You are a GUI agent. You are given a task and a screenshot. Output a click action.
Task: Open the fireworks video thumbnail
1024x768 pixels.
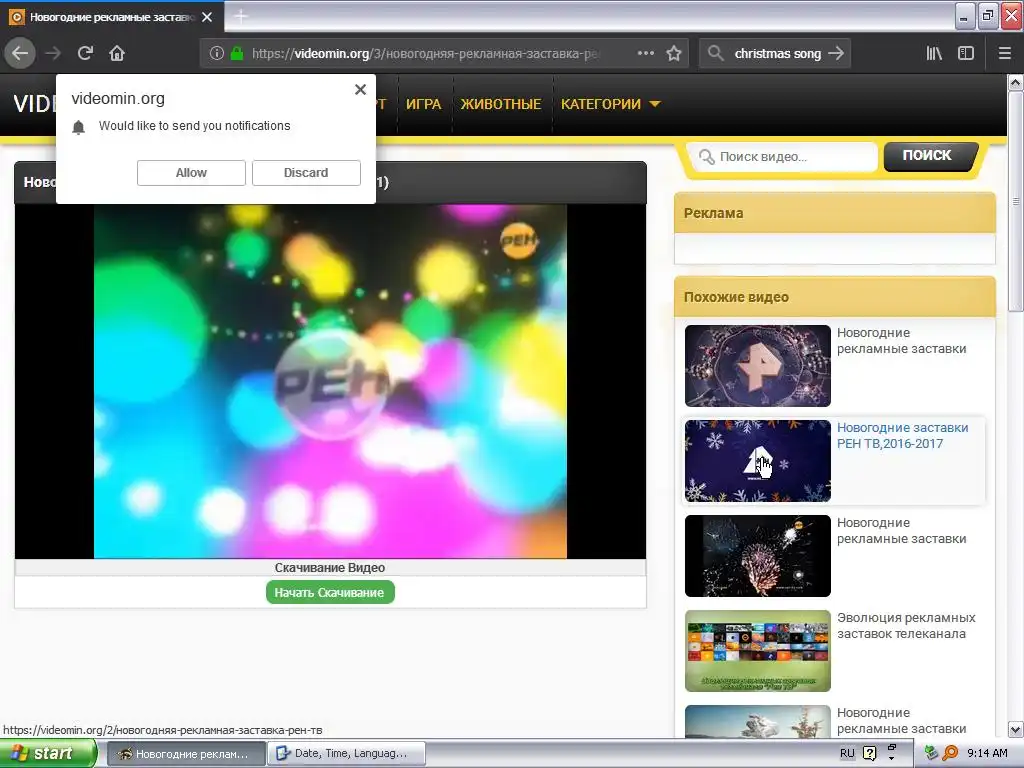758,556
